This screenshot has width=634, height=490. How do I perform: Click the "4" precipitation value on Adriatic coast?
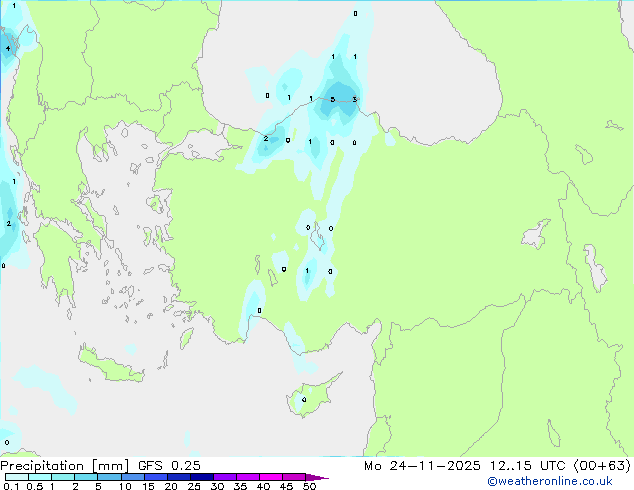click(8, 49)
